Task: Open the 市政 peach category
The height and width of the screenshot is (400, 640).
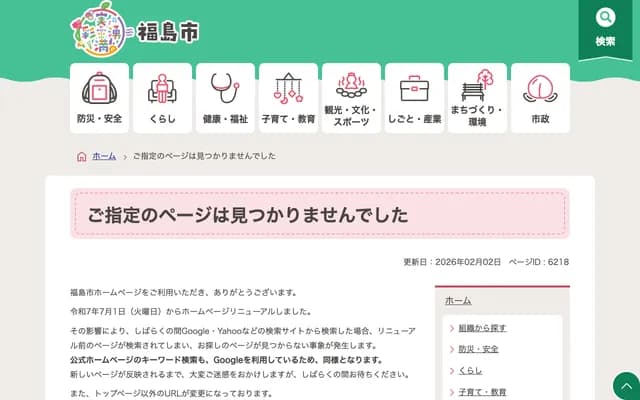Action: point(540,98)
